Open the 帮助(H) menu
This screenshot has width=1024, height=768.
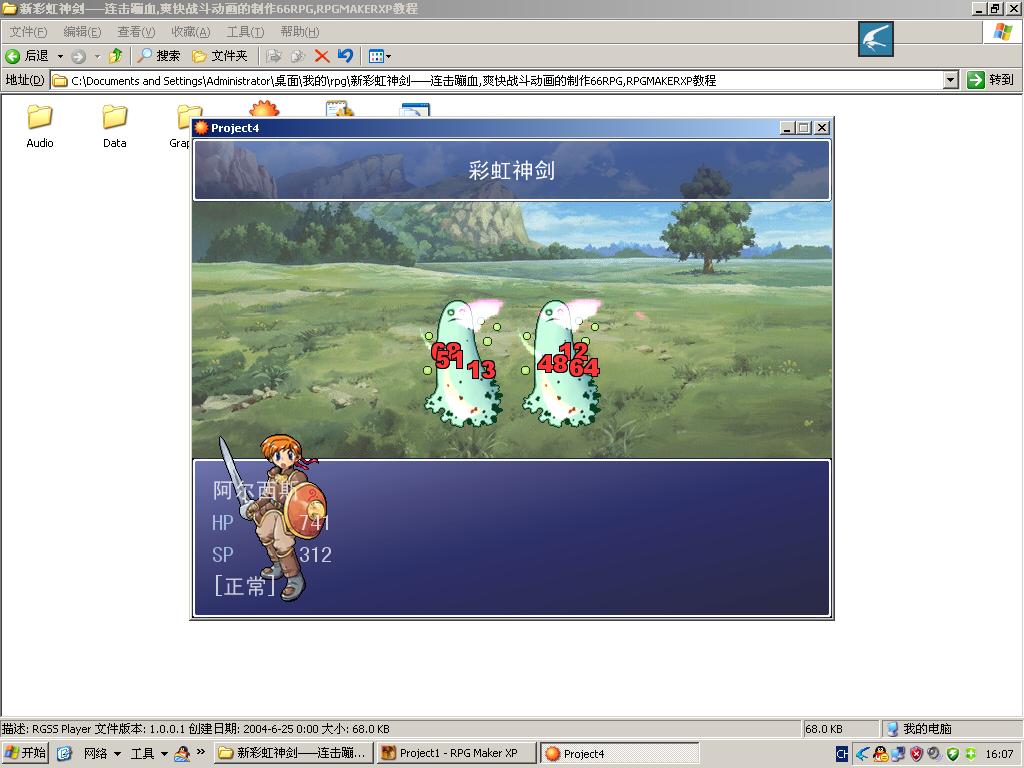coord(300,32)
